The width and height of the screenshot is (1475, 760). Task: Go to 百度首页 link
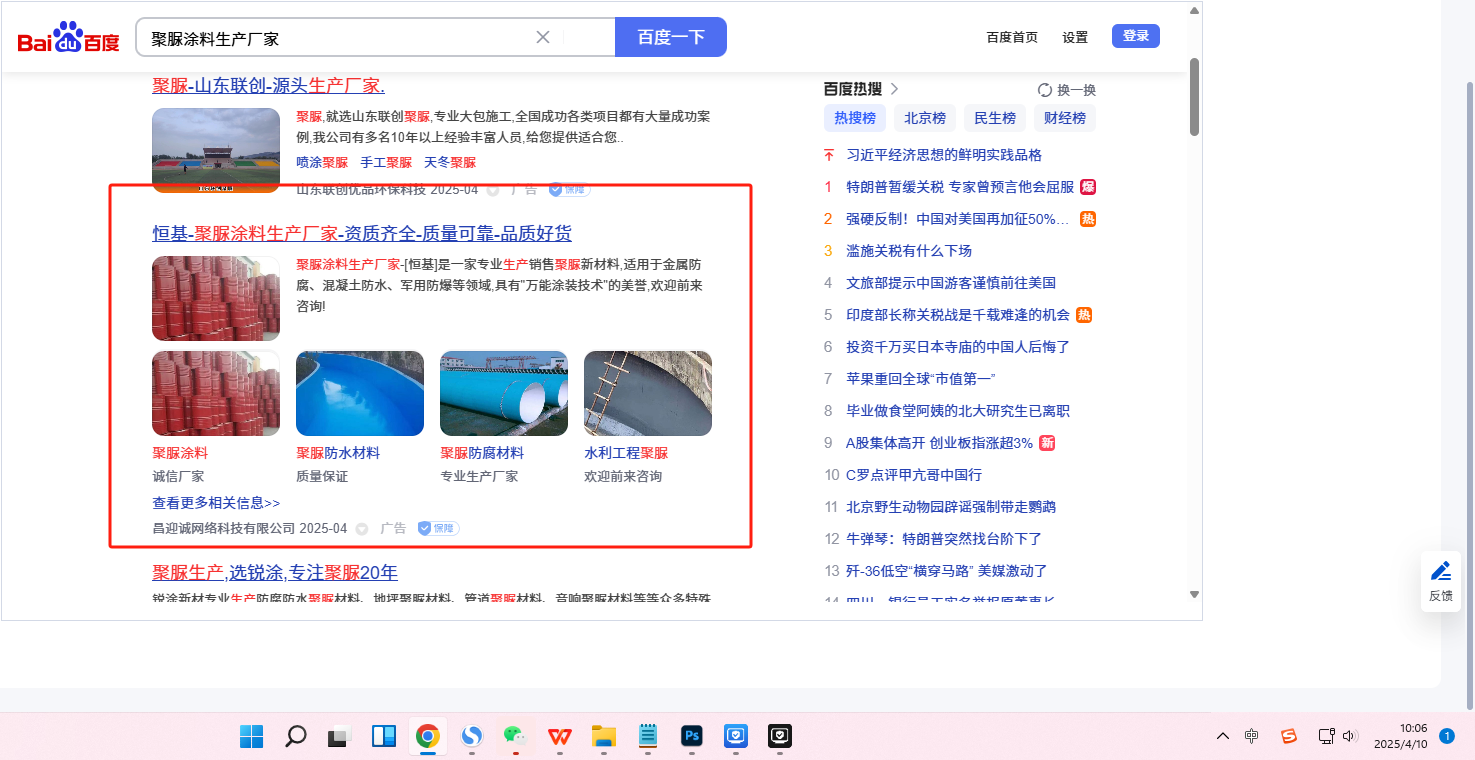coord(1012,37)
